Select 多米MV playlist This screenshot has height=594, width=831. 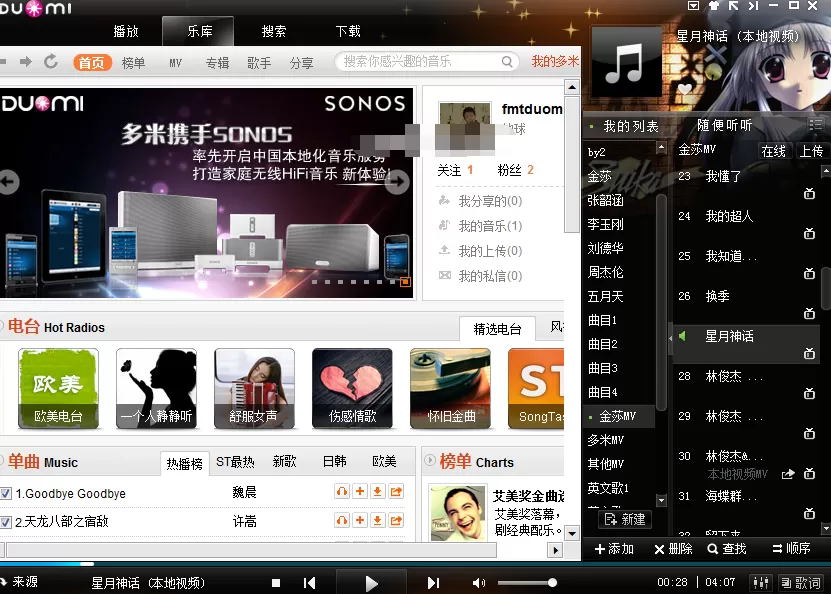coord(605,440)
